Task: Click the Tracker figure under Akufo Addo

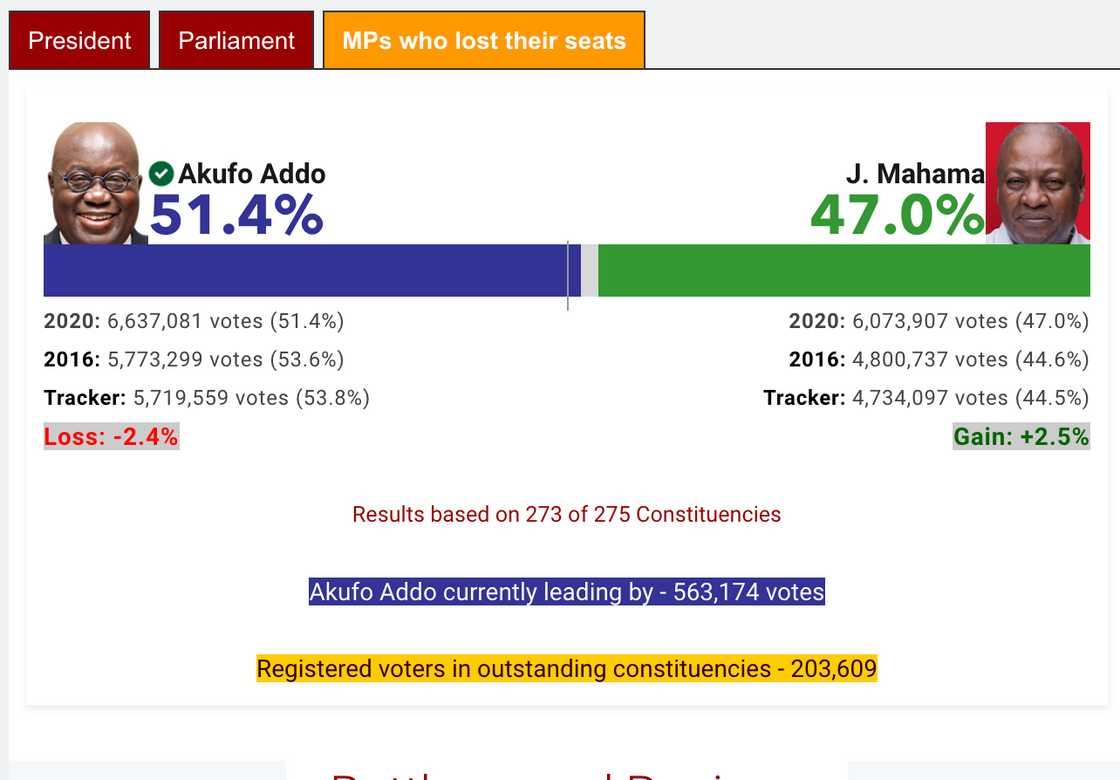Action: click(207, 397)
